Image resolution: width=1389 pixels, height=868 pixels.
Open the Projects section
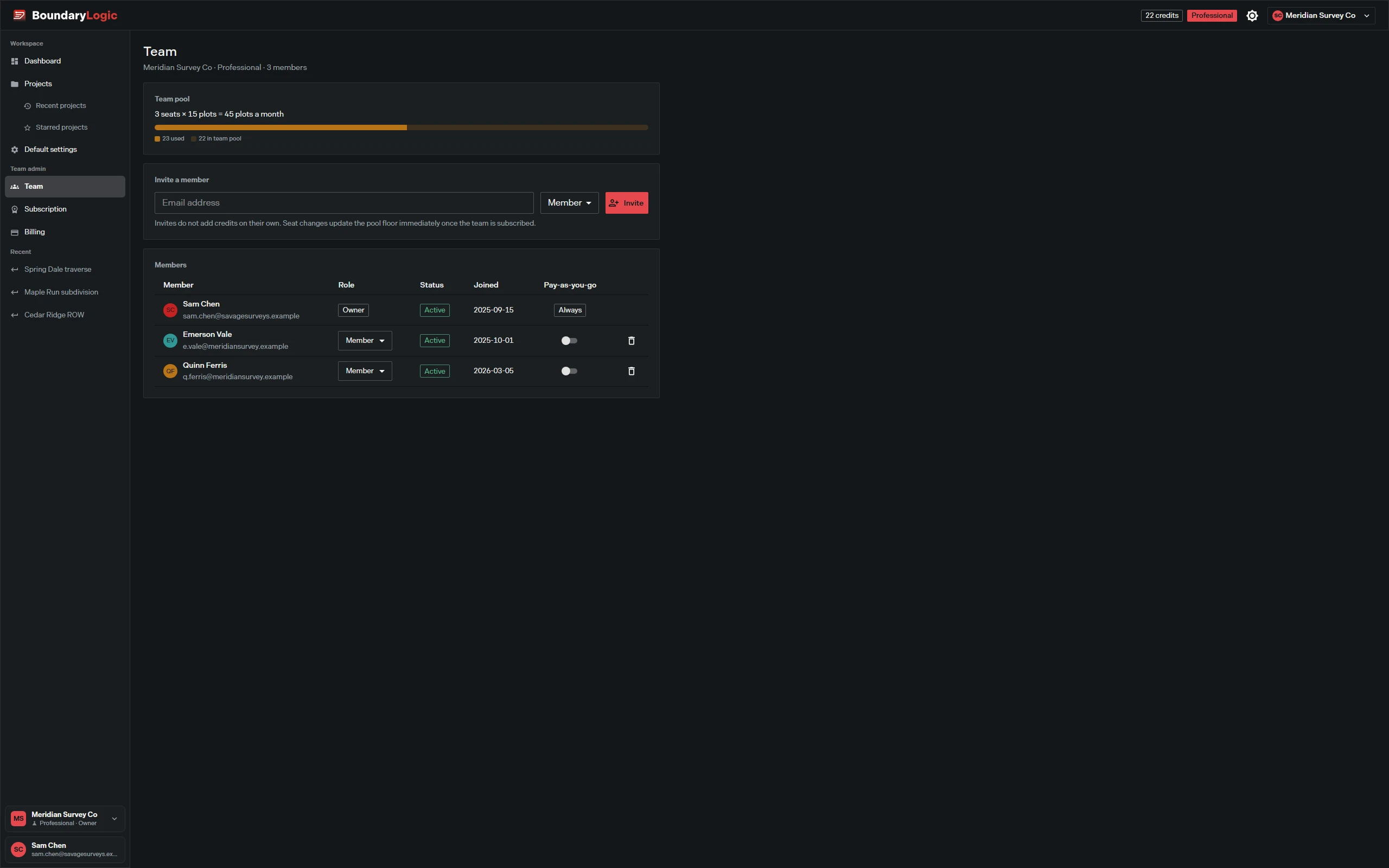coord(65,84)
